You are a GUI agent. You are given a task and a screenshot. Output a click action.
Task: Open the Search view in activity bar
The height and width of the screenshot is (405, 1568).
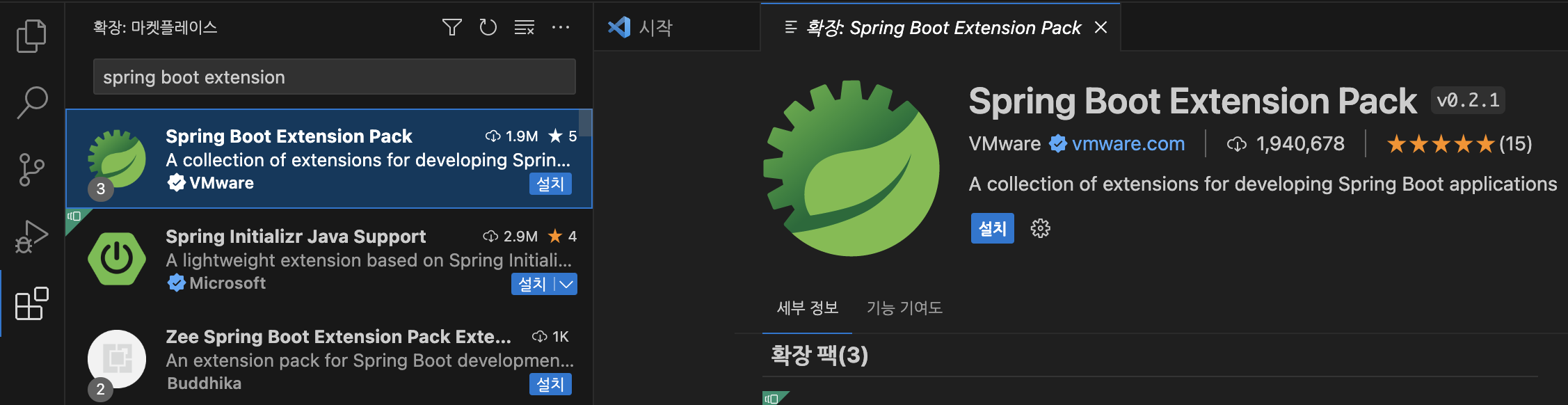31,102
